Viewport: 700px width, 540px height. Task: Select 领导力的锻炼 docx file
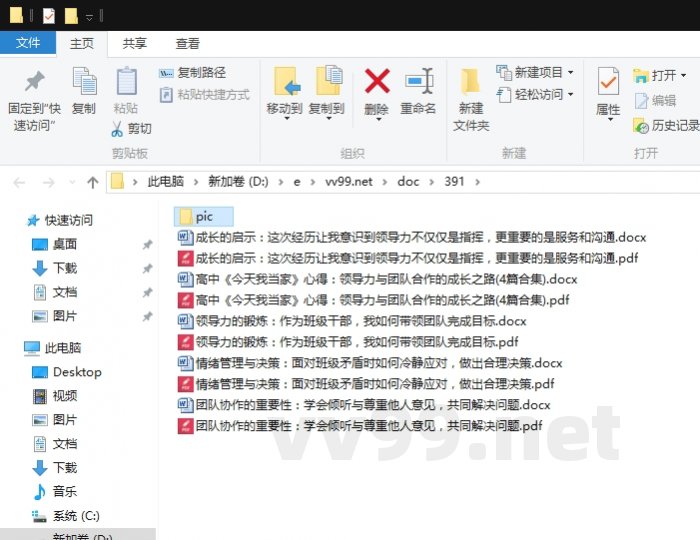point(352,321)
